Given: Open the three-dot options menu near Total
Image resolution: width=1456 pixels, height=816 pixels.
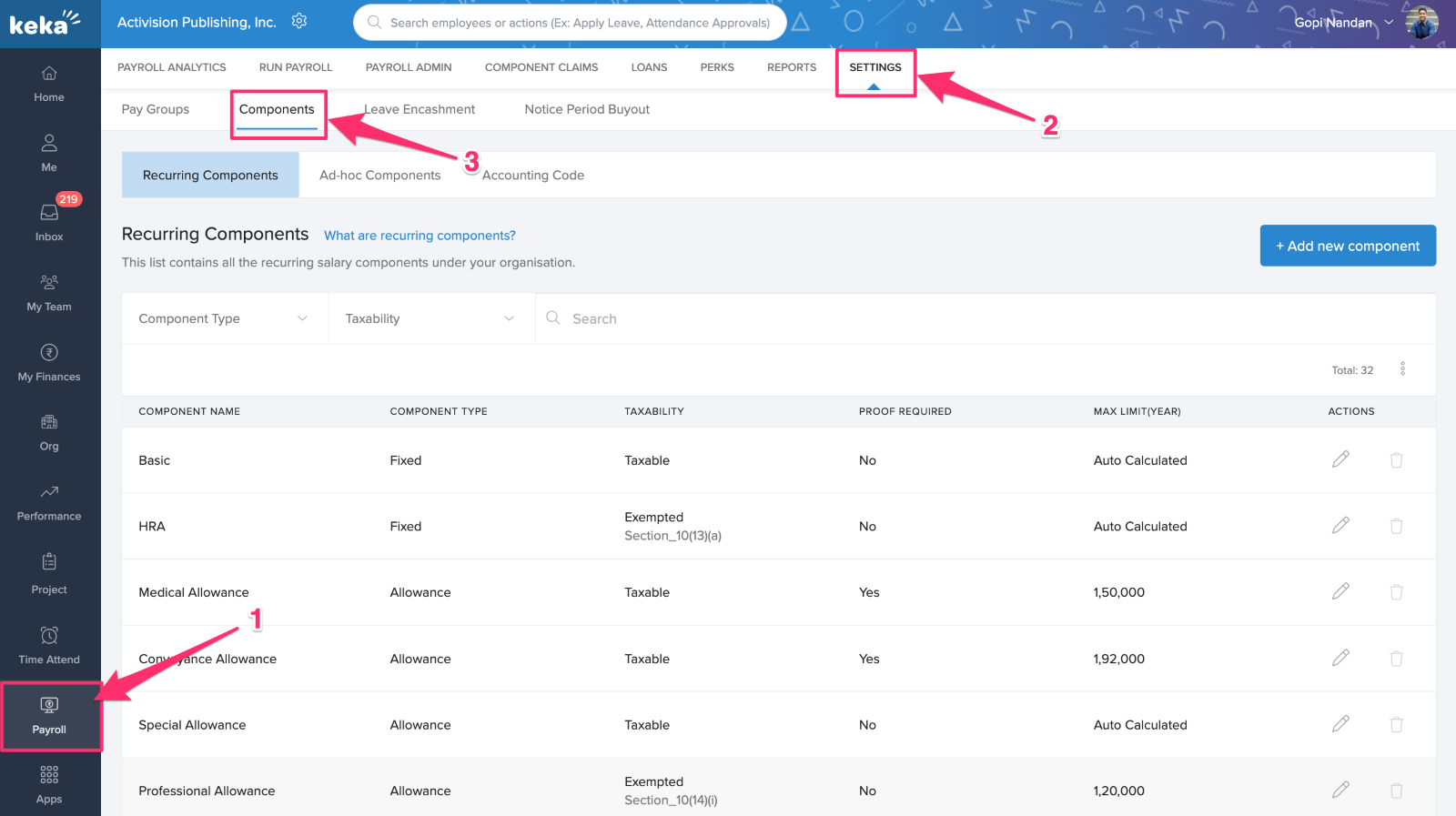Looking at the screenshot, I should pos(1402,368).
